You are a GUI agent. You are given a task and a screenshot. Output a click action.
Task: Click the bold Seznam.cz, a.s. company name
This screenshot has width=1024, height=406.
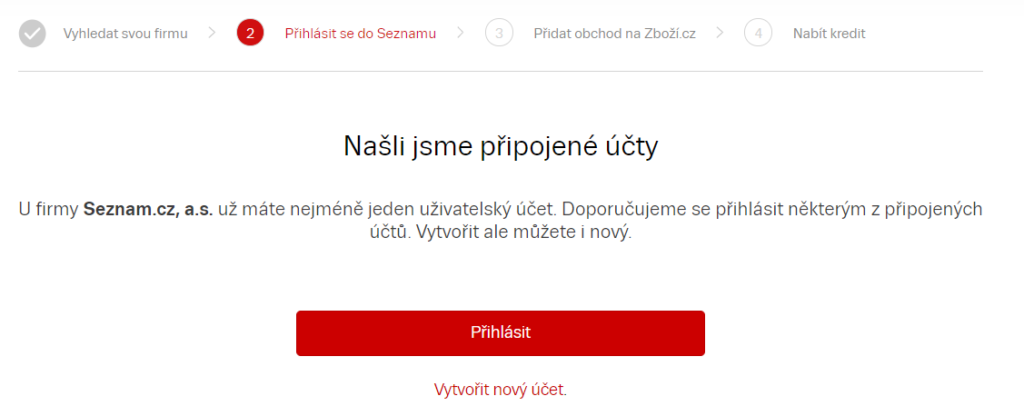(148, 210)
